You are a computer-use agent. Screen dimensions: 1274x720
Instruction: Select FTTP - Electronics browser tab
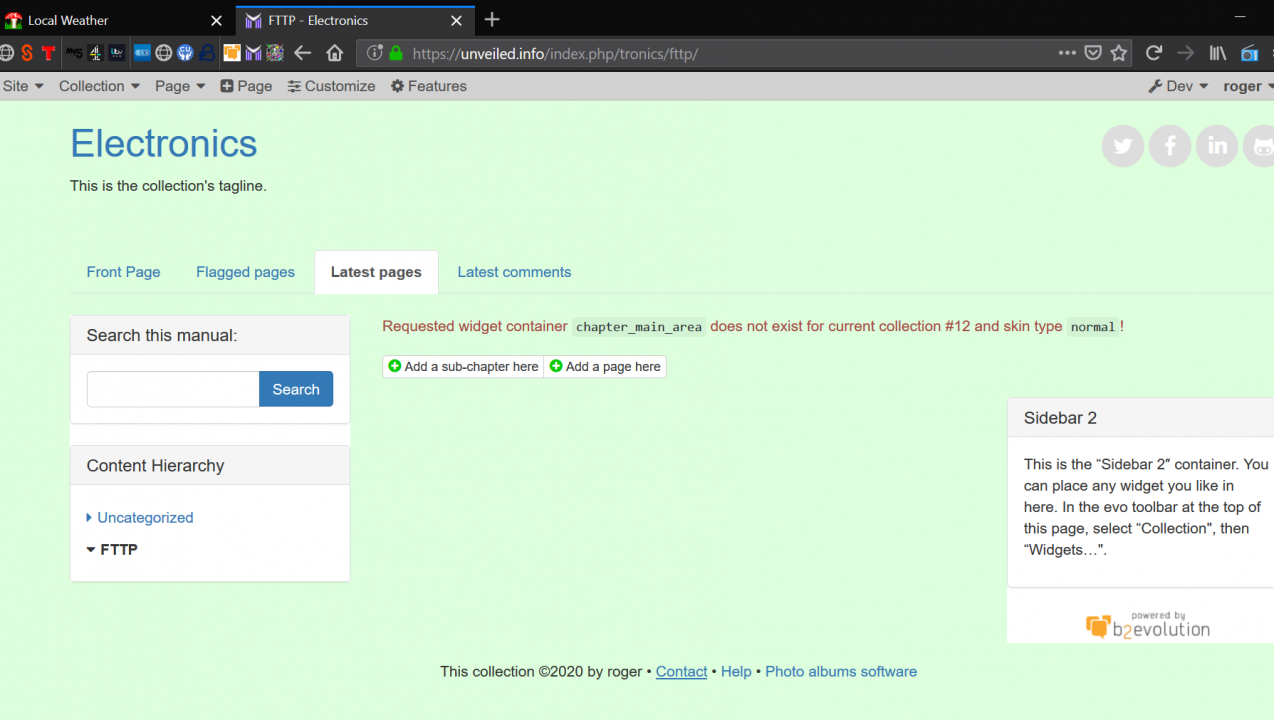coord(355,20)
